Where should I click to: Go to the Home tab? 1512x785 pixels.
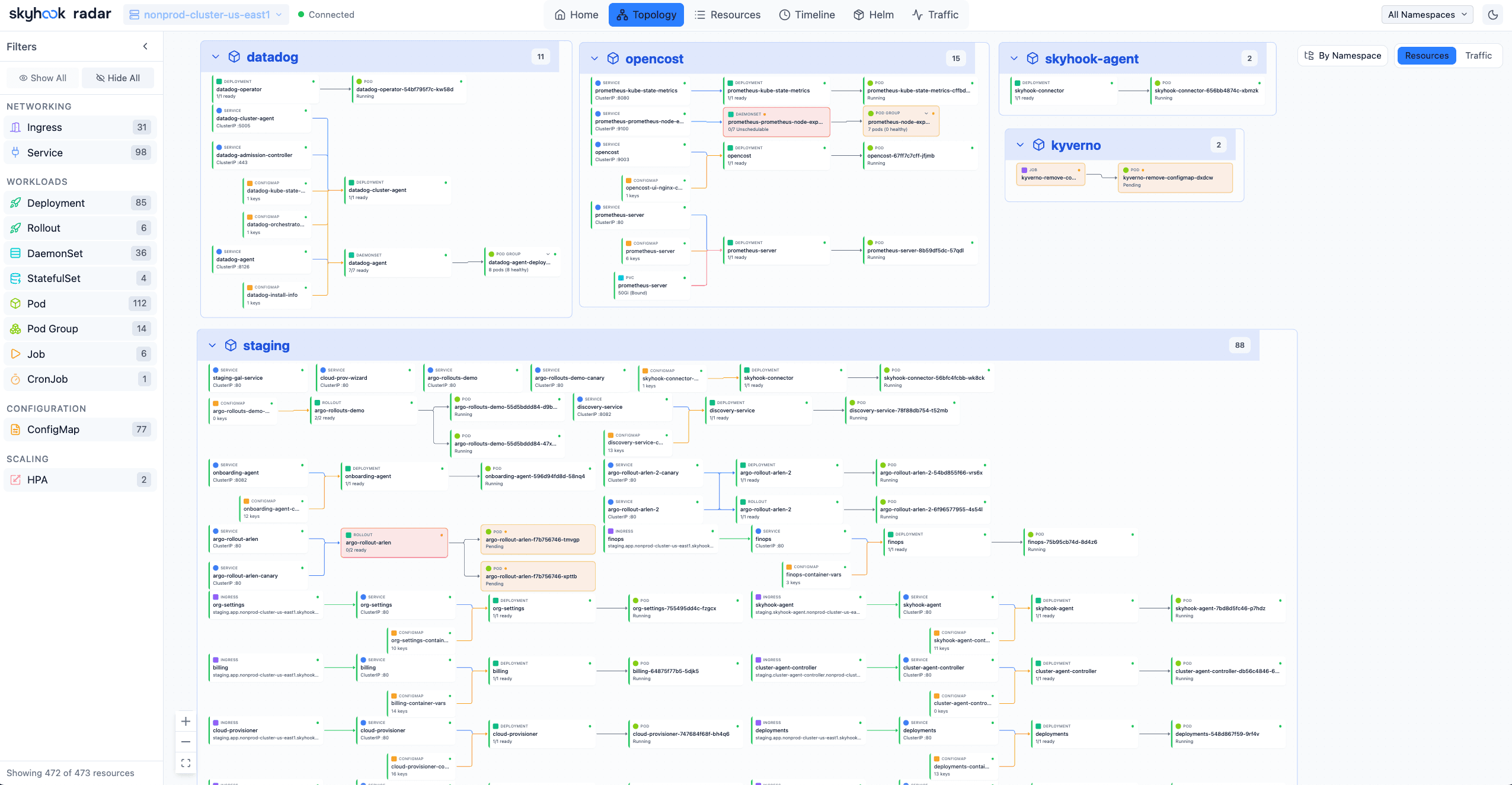(x=577, y=15)
